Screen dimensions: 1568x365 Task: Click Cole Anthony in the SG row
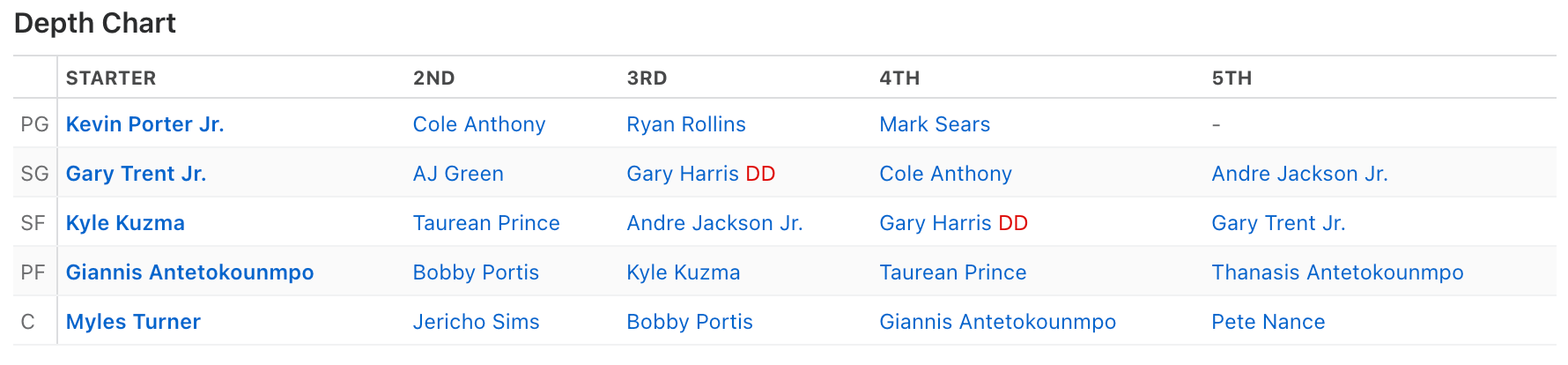[x=945, y=174]
